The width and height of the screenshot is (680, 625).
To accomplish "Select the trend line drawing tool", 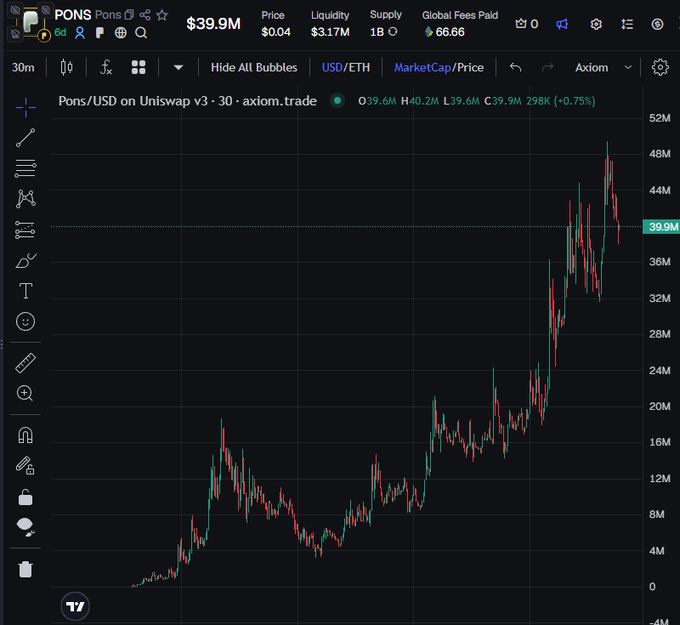I will (26, 138).
